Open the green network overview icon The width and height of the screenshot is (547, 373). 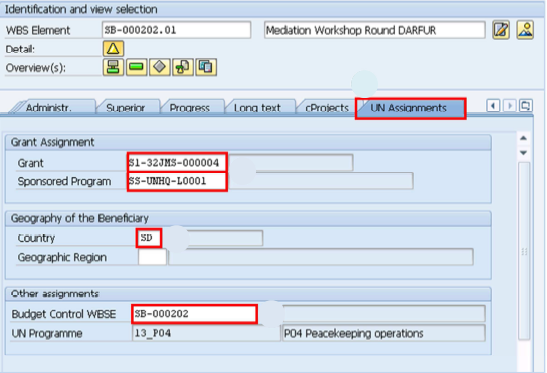tap(136, 67)
